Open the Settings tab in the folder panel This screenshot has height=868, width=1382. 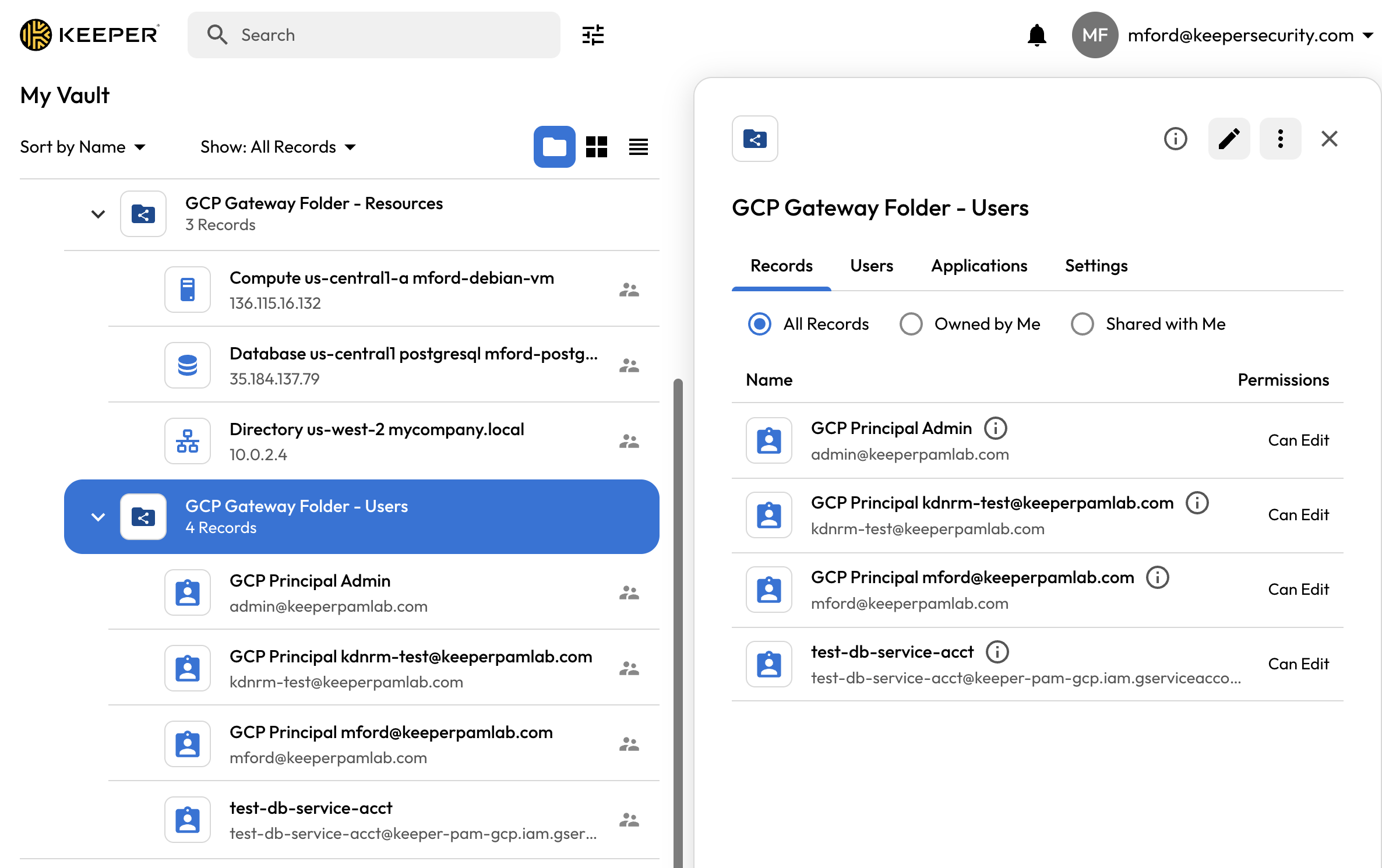pos(1095,266)
